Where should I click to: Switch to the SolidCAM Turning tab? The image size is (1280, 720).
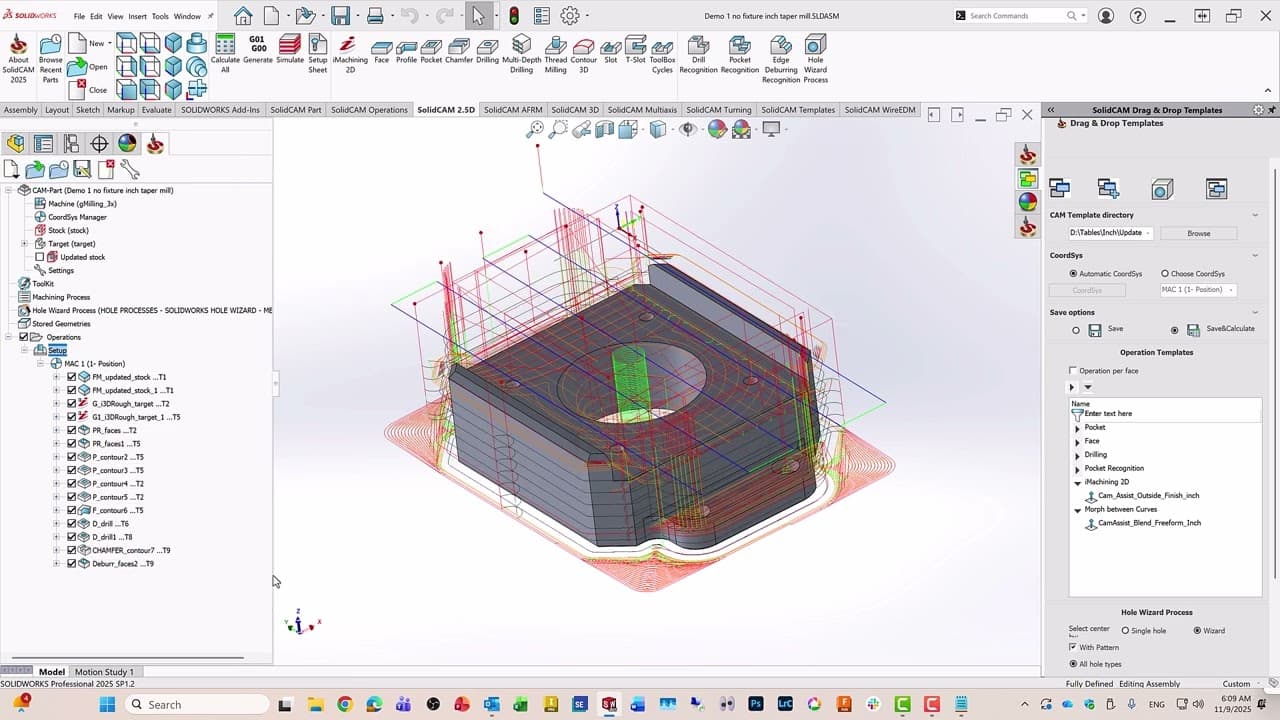point(719,110)
